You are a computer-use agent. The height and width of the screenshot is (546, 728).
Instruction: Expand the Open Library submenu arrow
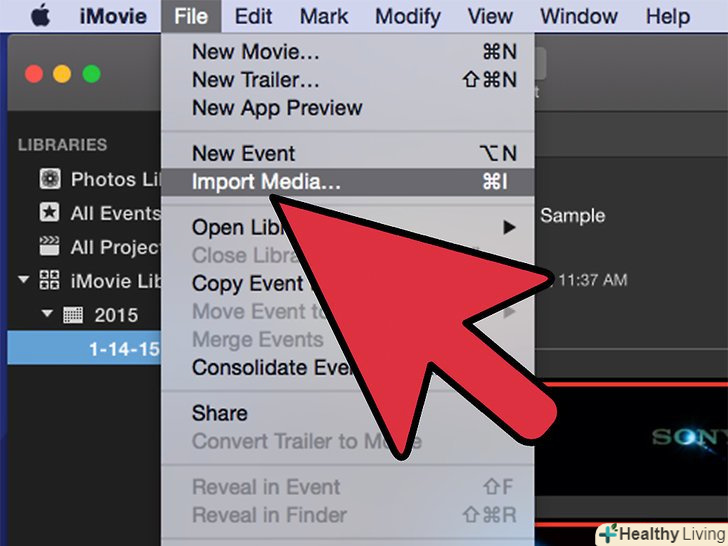(509, 228)
